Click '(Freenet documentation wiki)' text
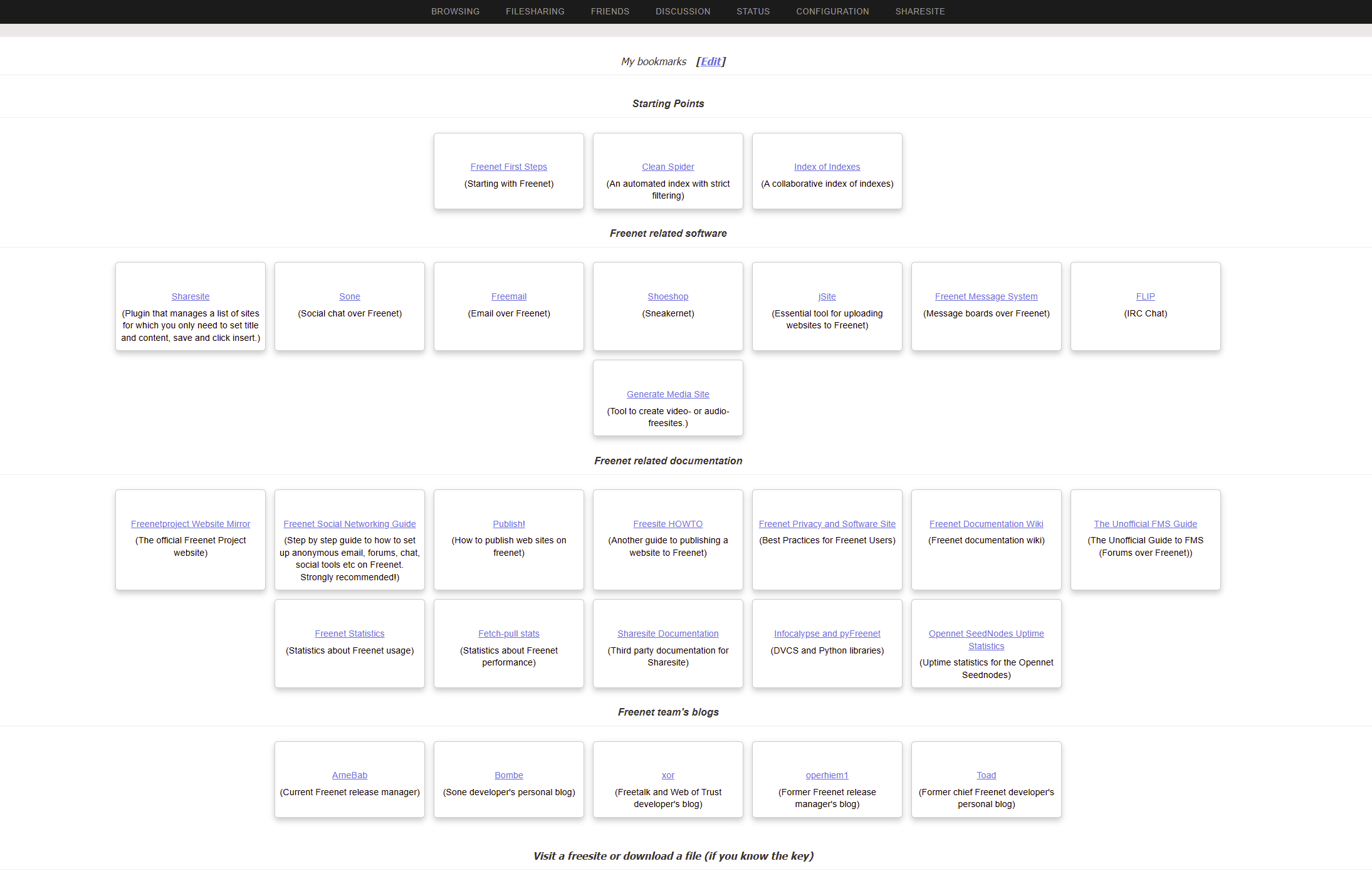The width and height of the screenshot is (1372, 871). 986,540
